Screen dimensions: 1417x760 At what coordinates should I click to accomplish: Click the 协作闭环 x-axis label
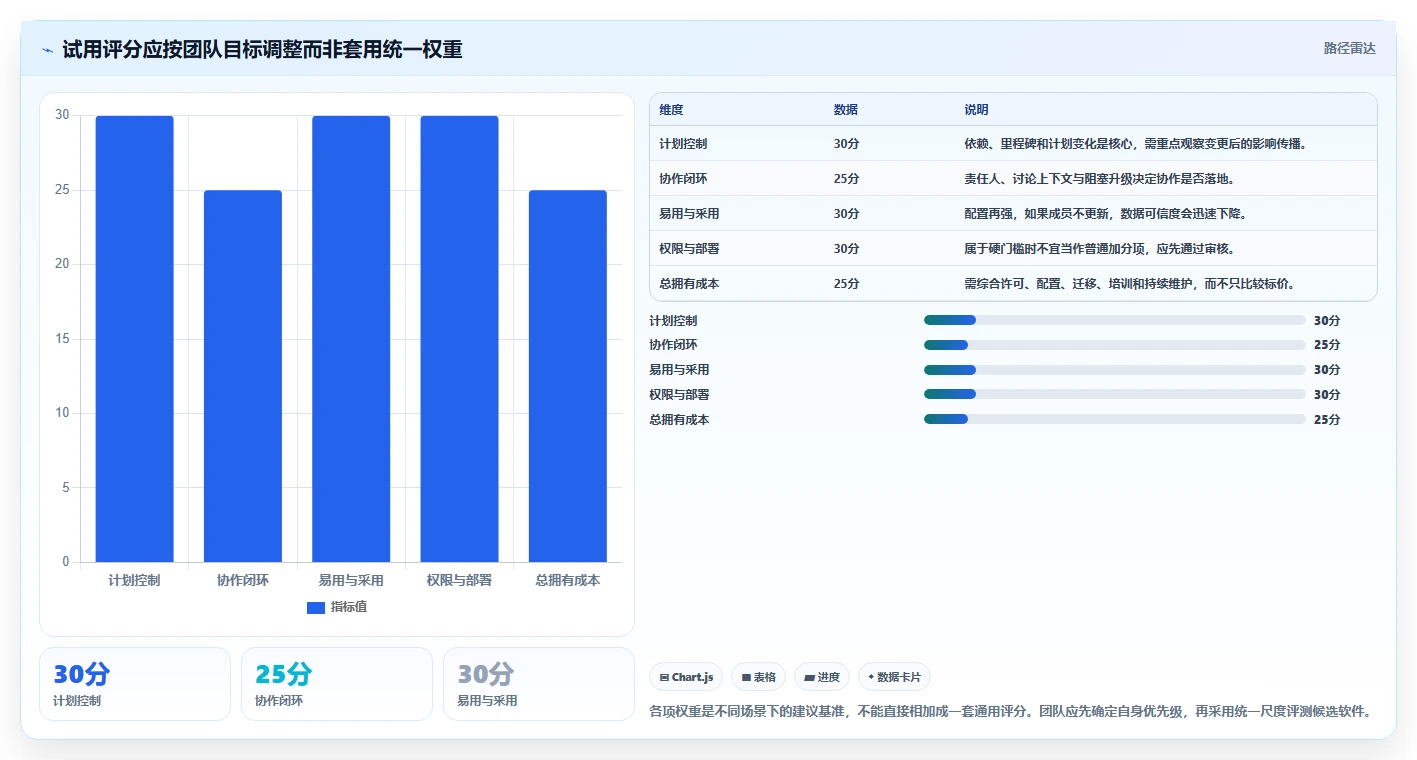(243, 580)
